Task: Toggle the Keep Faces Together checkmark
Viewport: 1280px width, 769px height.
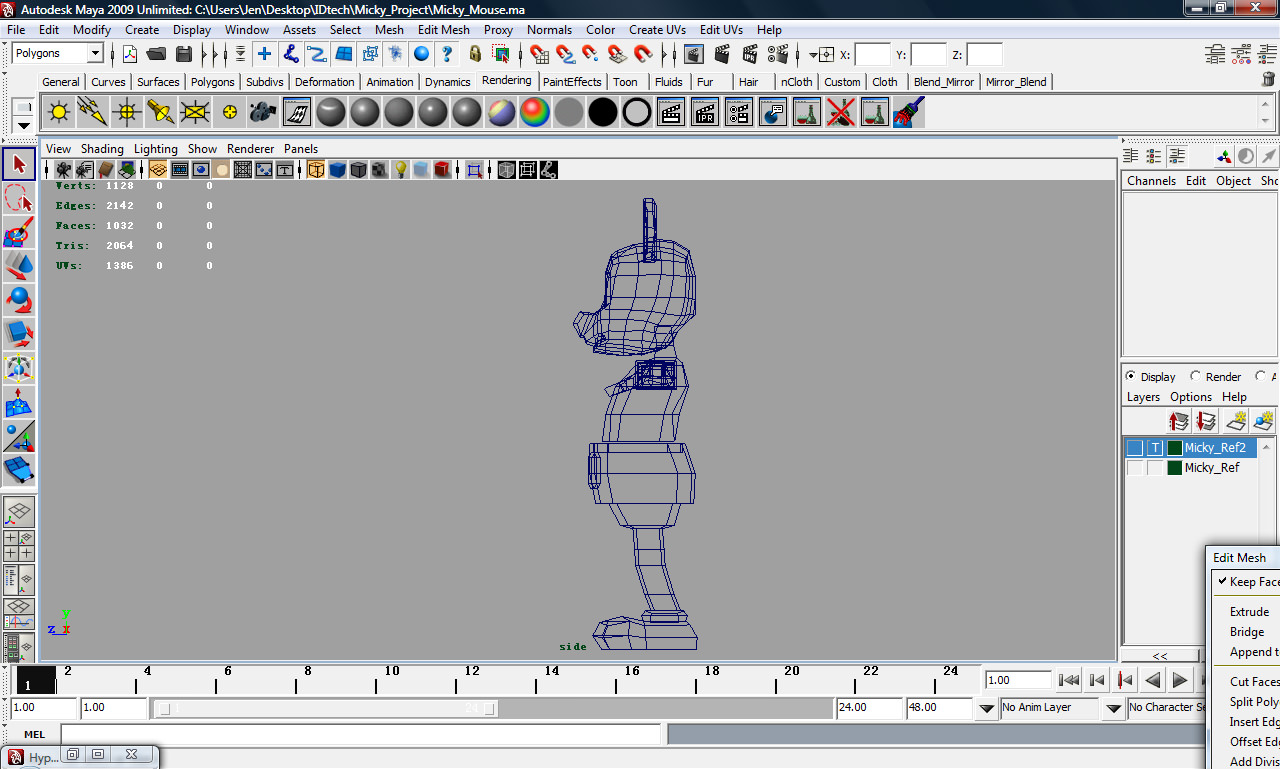Action: (1222, 581)
